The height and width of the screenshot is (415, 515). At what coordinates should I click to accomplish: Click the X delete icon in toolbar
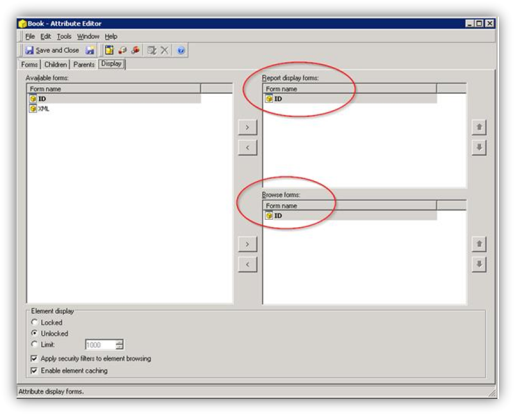coord(164,50)
